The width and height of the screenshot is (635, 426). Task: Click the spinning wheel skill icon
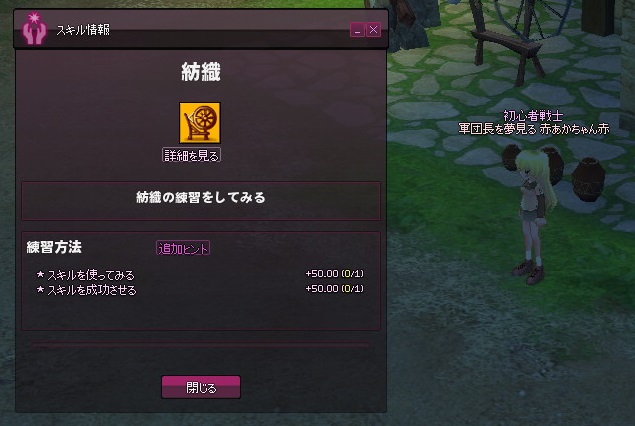[200, 123]
